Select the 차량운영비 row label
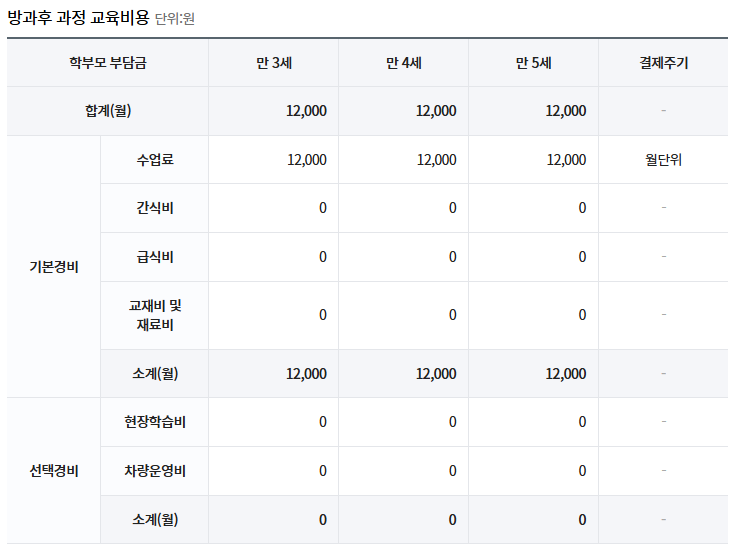 pyautogui.click(x=155, y=471)
